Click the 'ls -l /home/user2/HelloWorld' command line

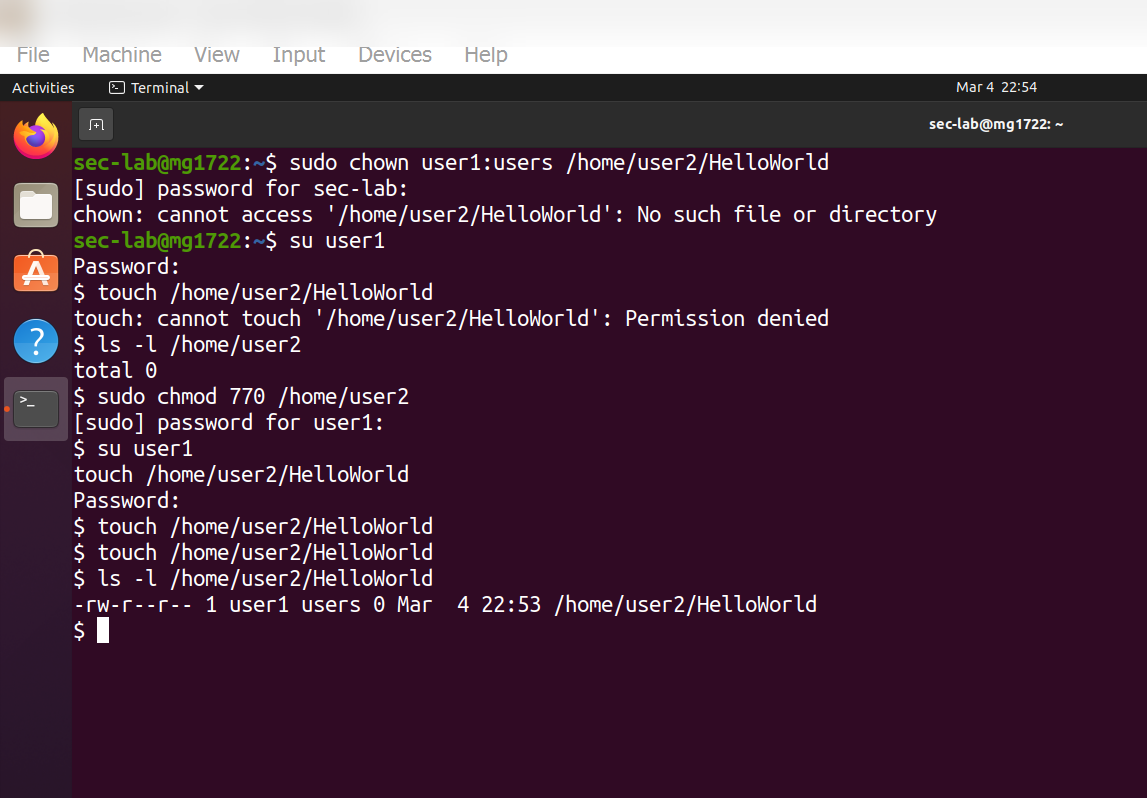click(253, 579)
